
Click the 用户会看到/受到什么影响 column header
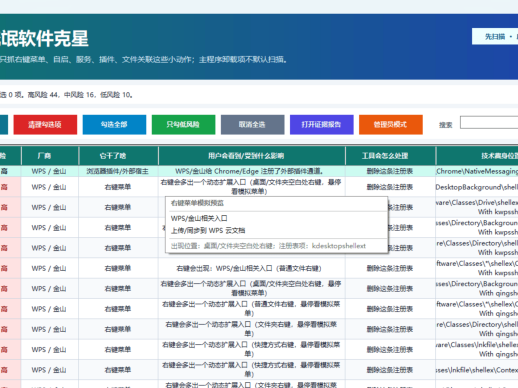[252, 156]
